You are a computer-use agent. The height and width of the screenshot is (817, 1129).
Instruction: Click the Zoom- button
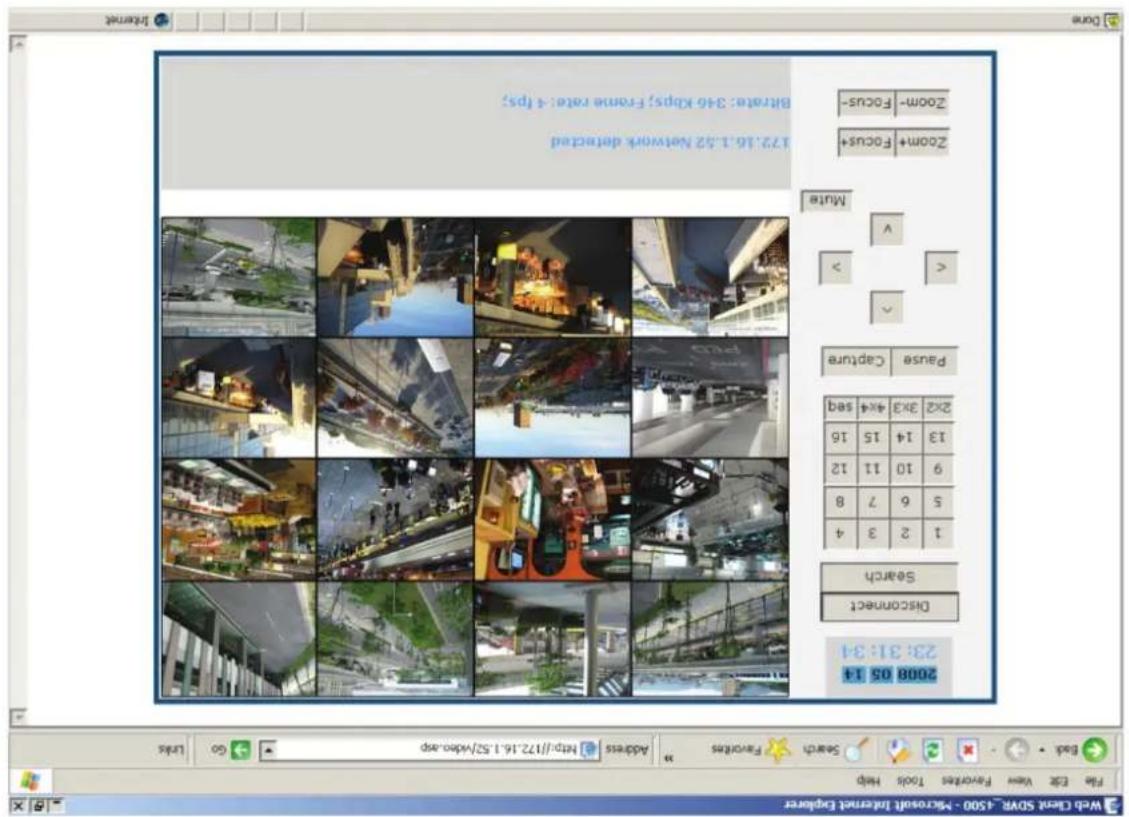point(923,103)
